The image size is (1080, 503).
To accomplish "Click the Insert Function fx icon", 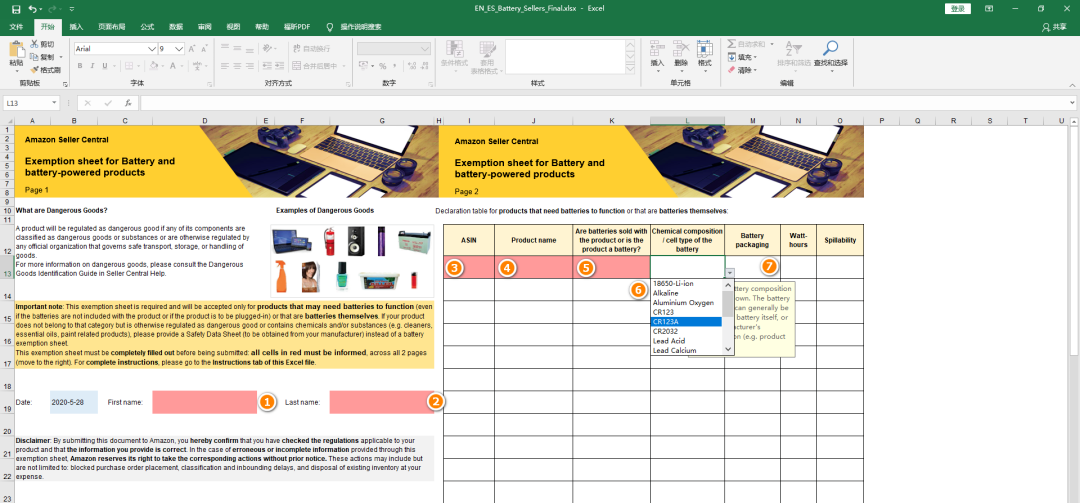I will [128, 103].
